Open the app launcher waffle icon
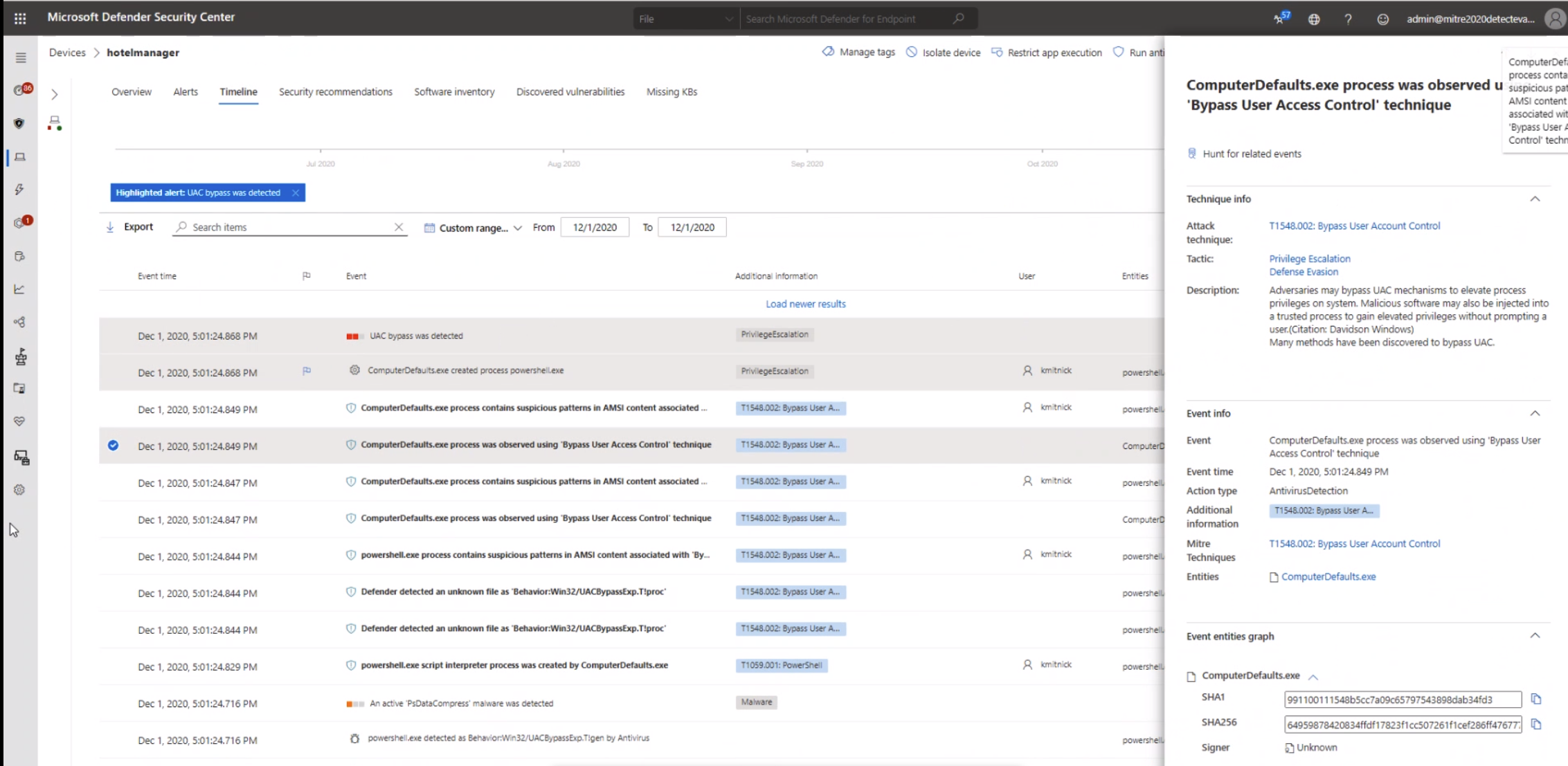 [20, 18]
